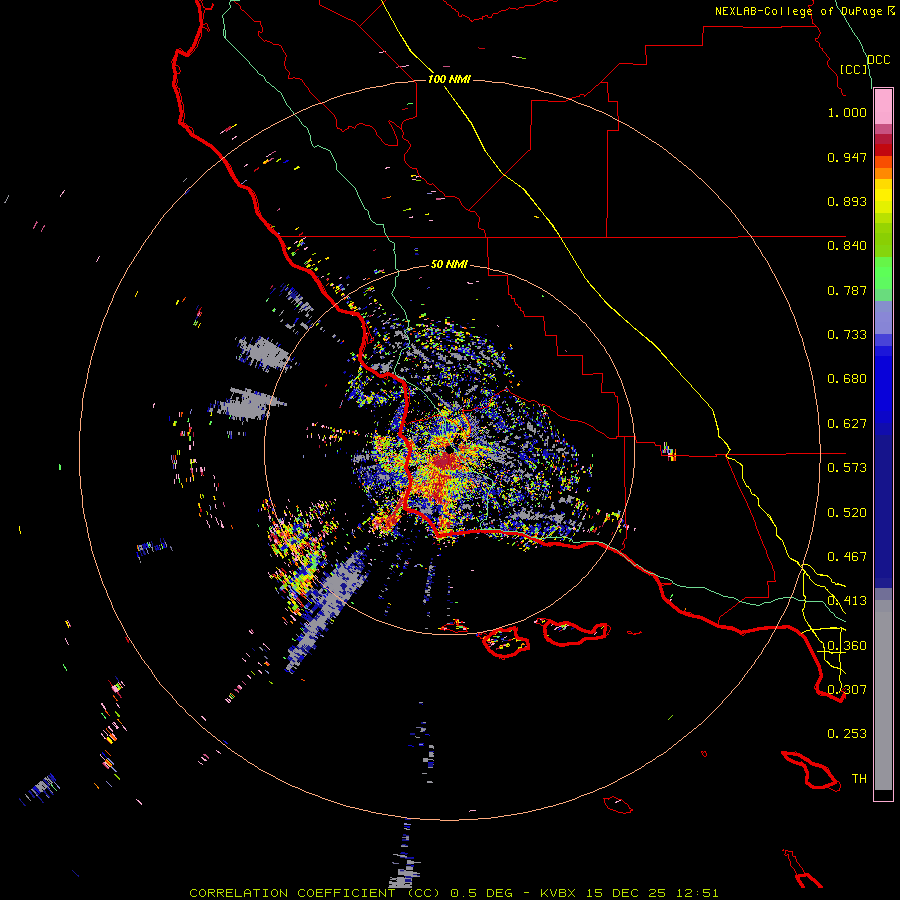
Task: Pick the lavender color bar segment
Action: click(x=883, y=317)
